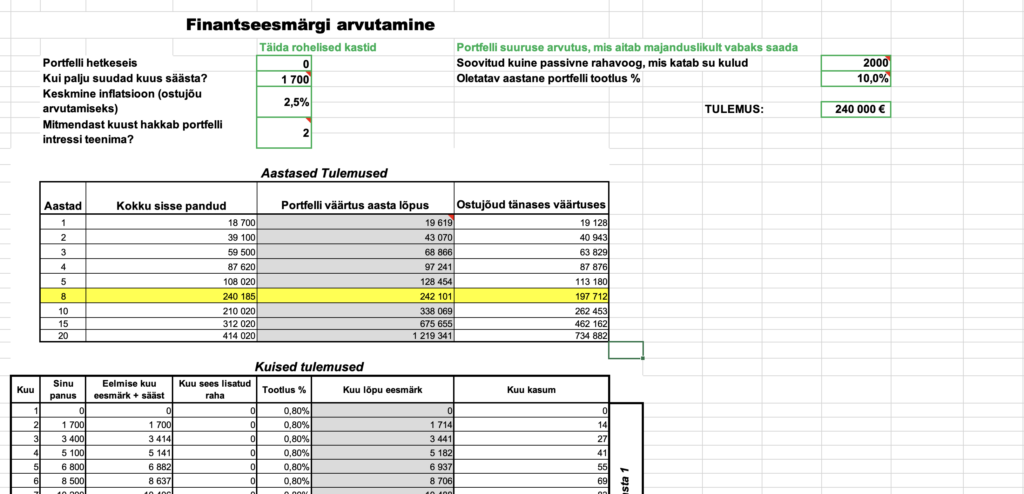1024x494 pixels.
Task: Select the TULEMUS result cell 240 000 €
Action: point(855,109)
